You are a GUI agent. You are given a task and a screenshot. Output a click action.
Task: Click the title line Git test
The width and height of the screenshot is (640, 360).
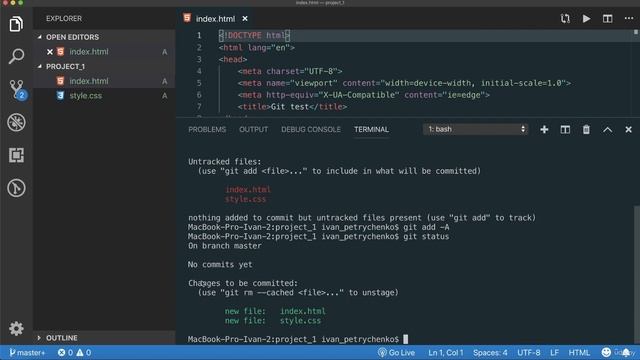(x=292, y=107)
